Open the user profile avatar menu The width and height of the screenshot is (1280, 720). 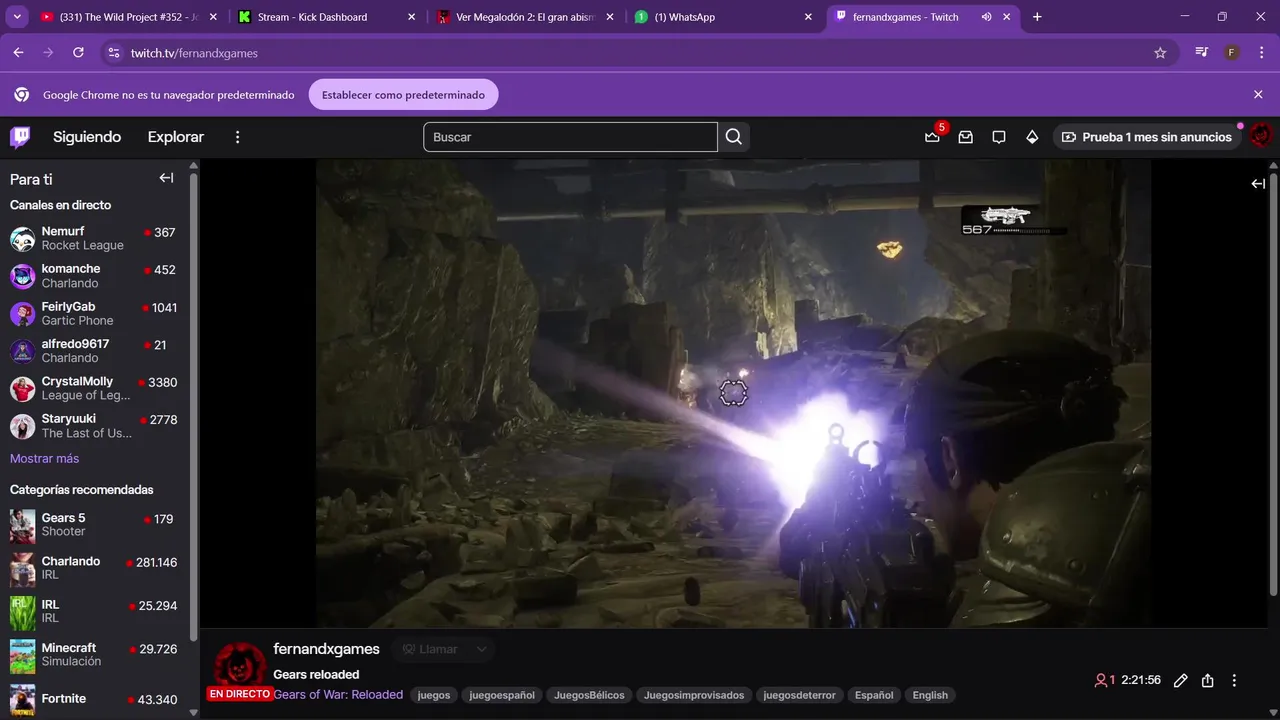click(x=1261, y=136)
